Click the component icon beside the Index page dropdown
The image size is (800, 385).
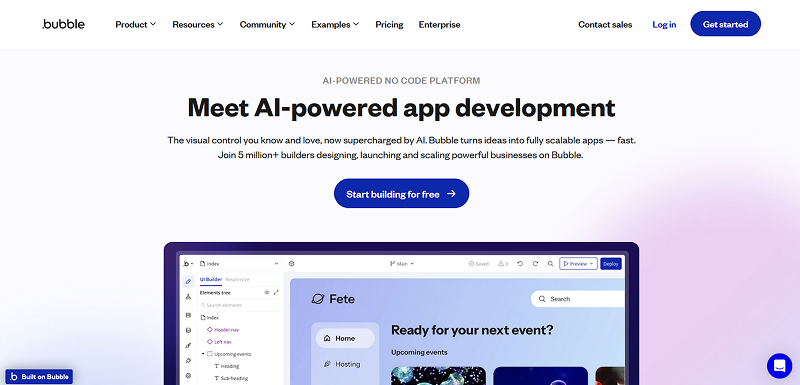click(x=291, y=264)
